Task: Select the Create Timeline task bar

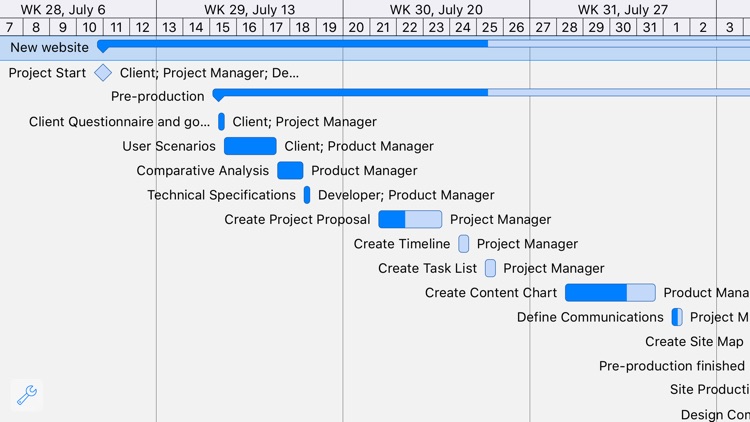Action: [x=463, y=244]
